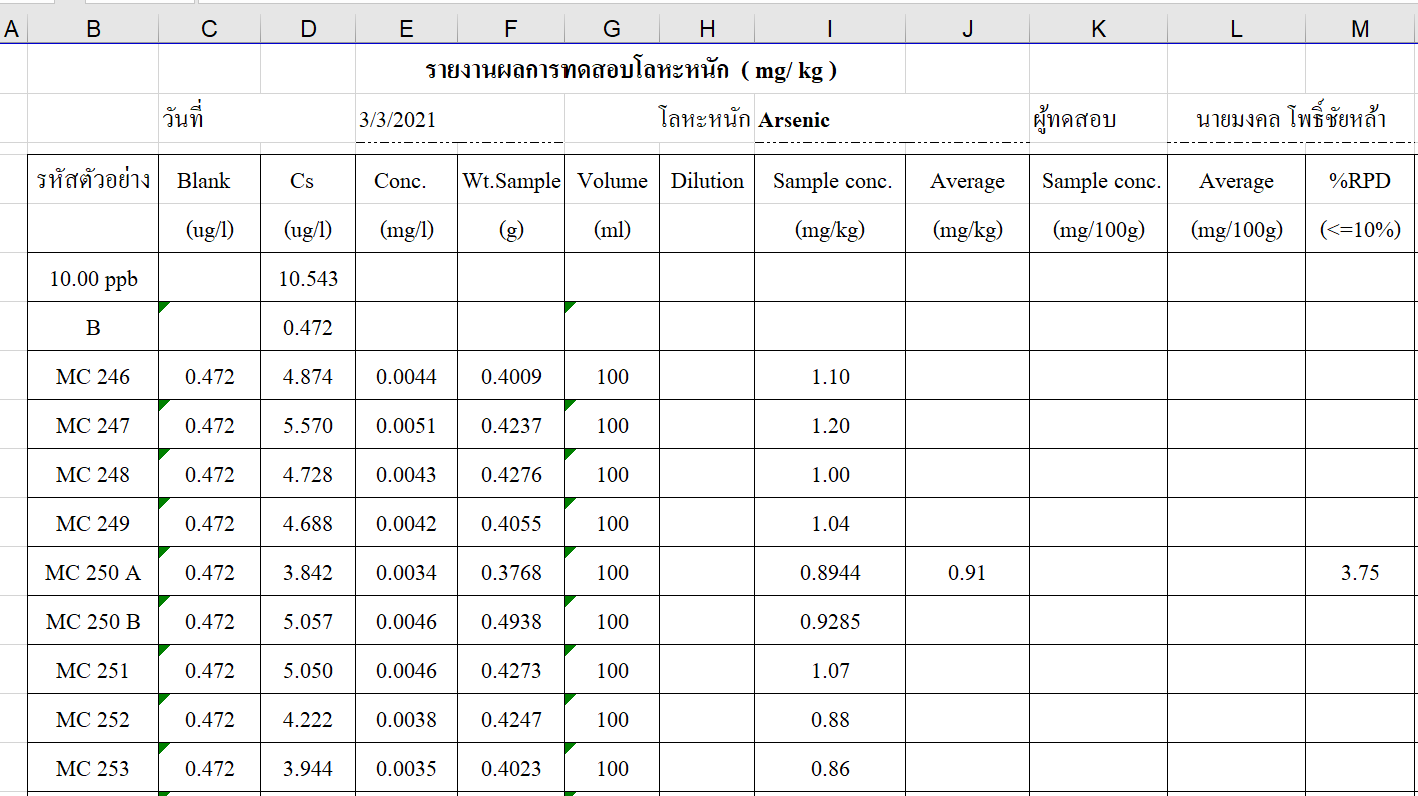The width and height of the screenshot is (1418, 796).
Task: Click sample conc. value 1.10
Action: [830, 376]
